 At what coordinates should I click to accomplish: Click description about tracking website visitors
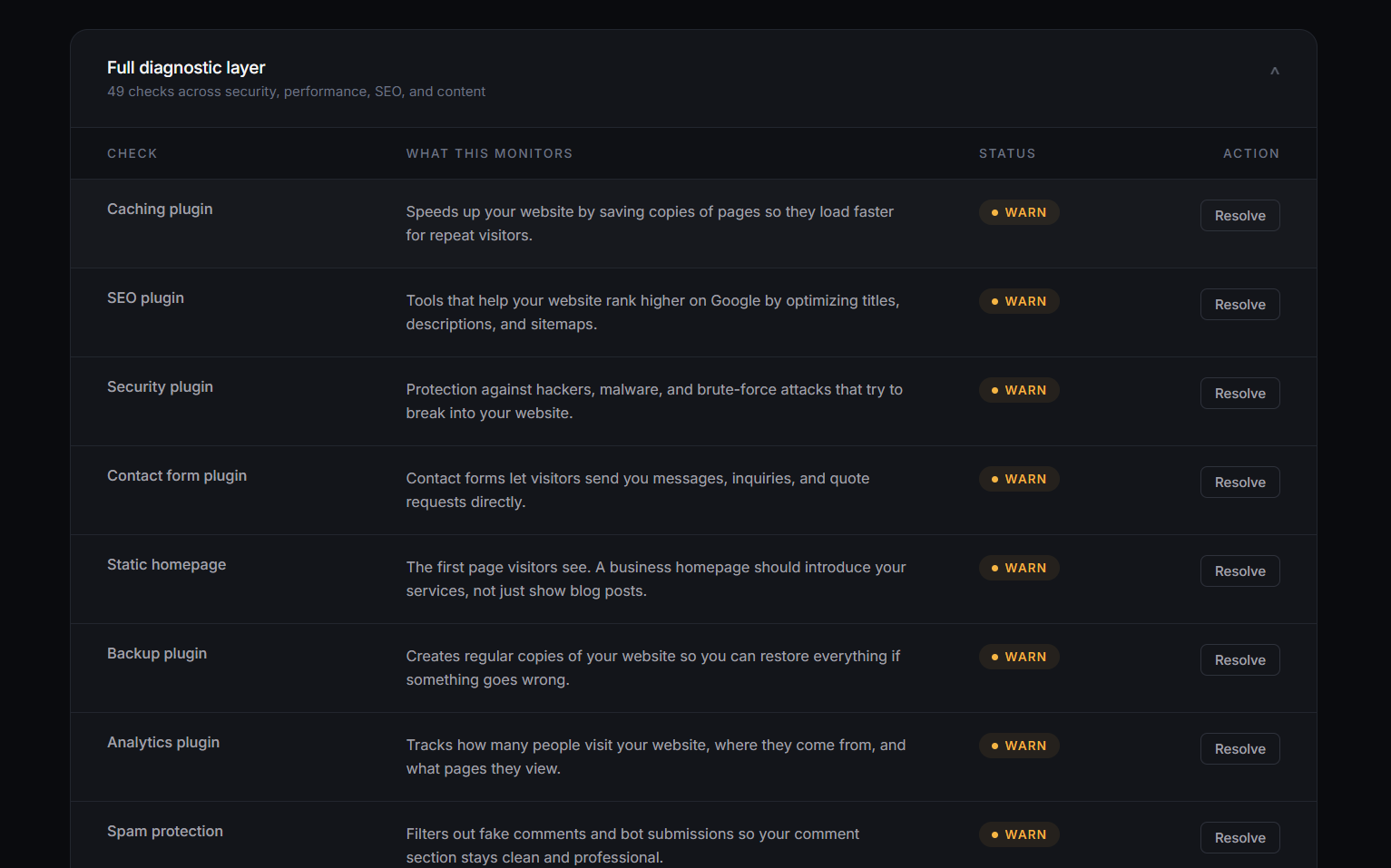[x=656, y=756]
